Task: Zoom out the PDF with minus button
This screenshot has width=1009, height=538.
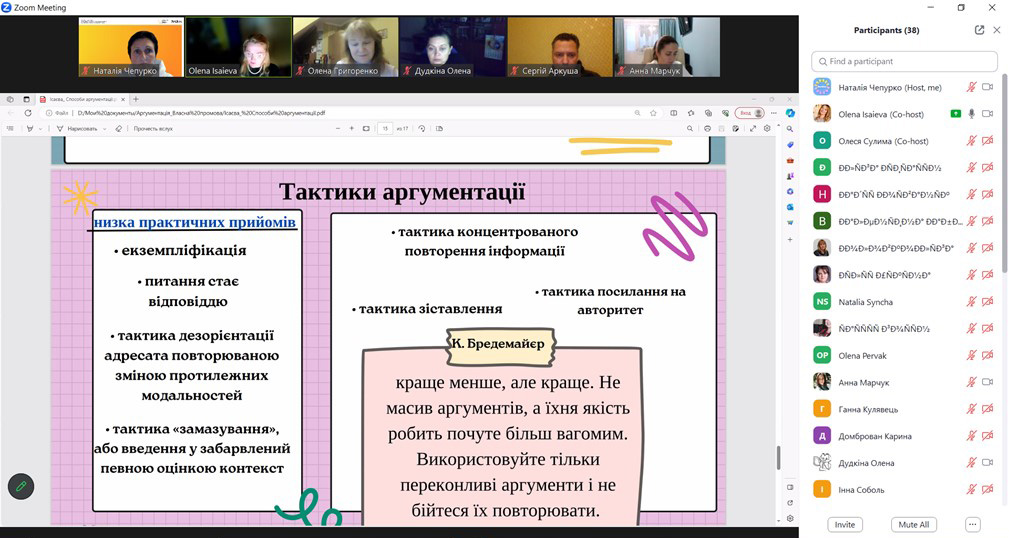Action: point(337,129)
